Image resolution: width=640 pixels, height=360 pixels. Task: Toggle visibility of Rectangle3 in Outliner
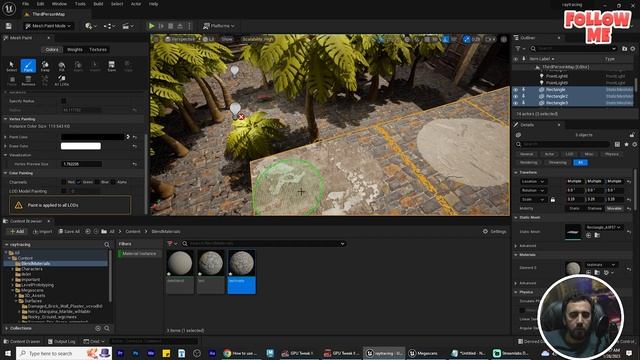coord(516,103)
